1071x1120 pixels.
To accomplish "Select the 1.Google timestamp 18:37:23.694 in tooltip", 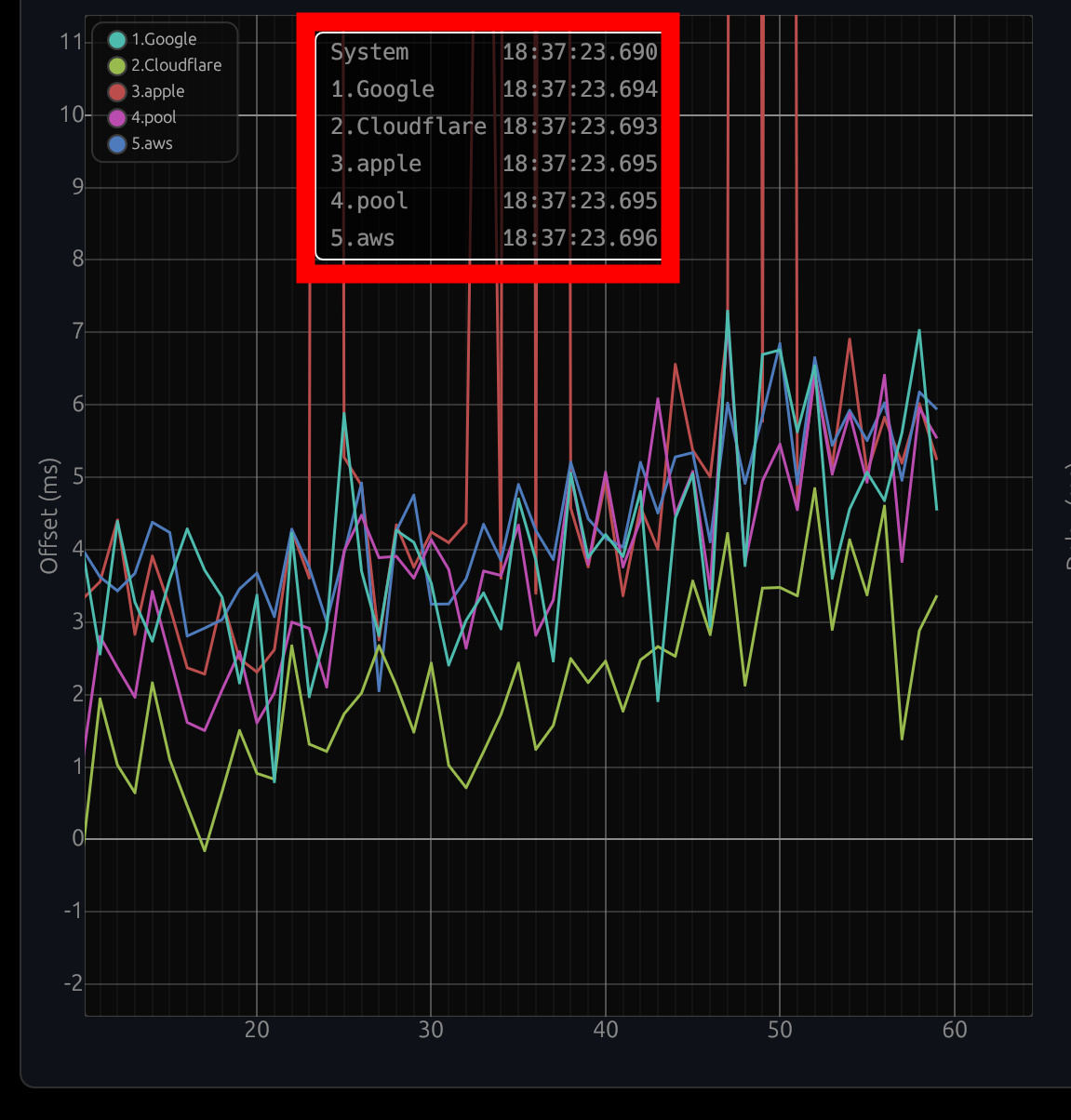I will tap(580, 89).
